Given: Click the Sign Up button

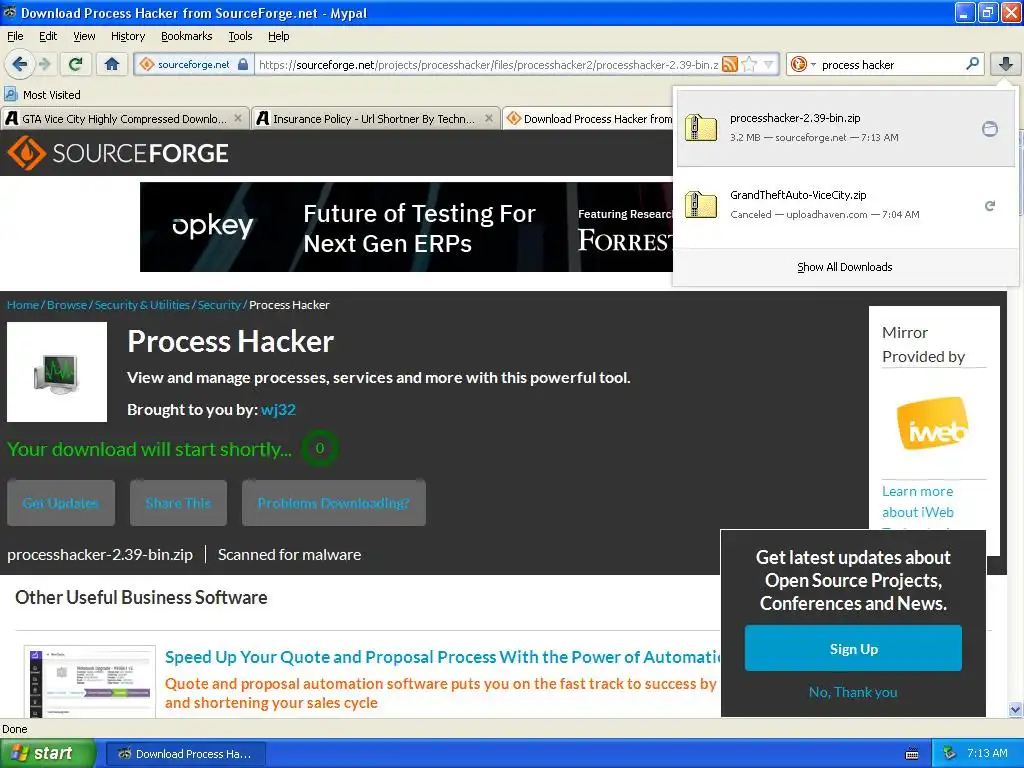Looking at the screenshot, I should (853, 648).
